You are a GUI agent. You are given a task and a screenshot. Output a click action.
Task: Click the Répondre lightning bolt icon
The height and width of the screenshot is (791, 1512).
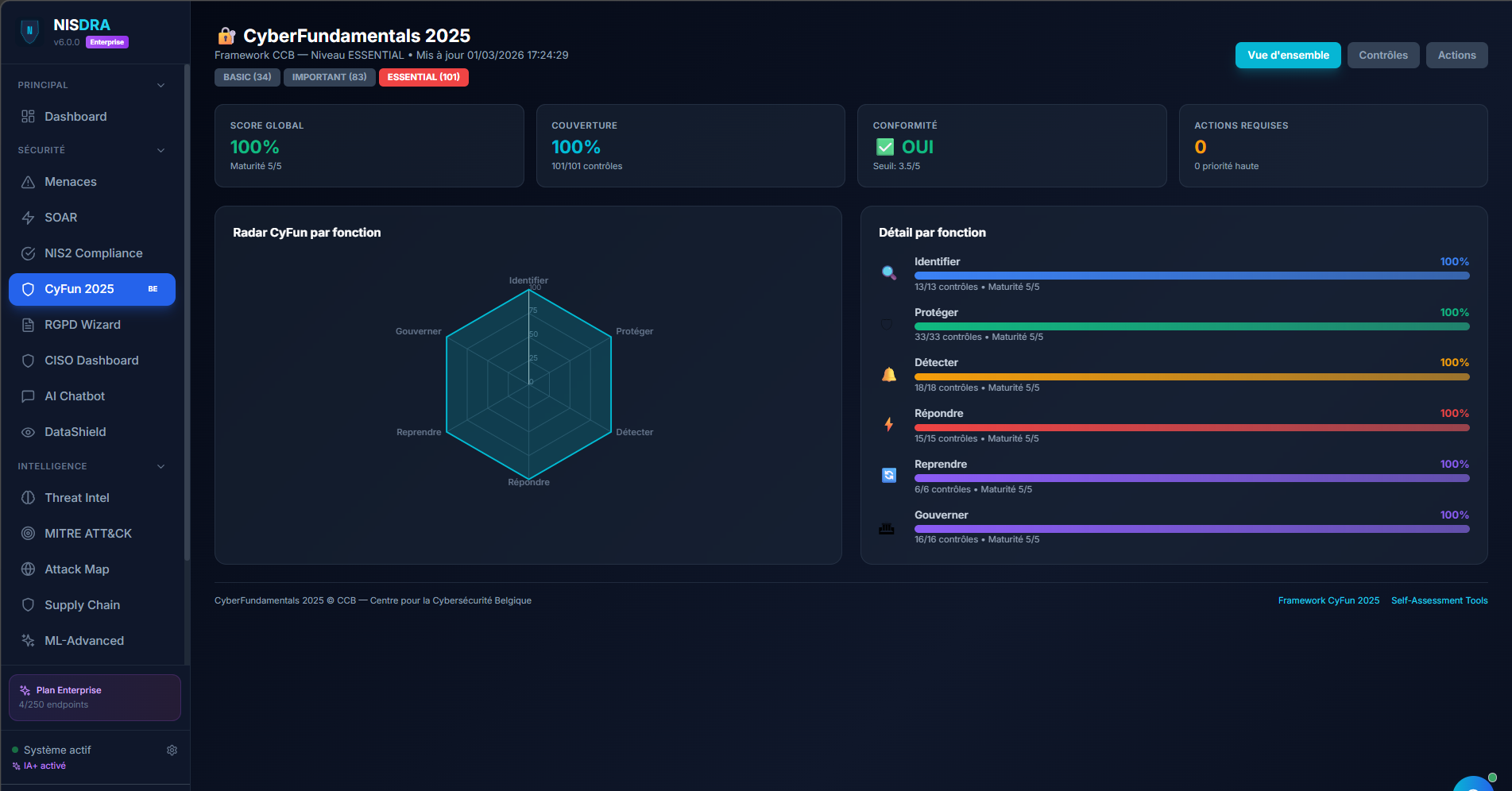point(889,425)
